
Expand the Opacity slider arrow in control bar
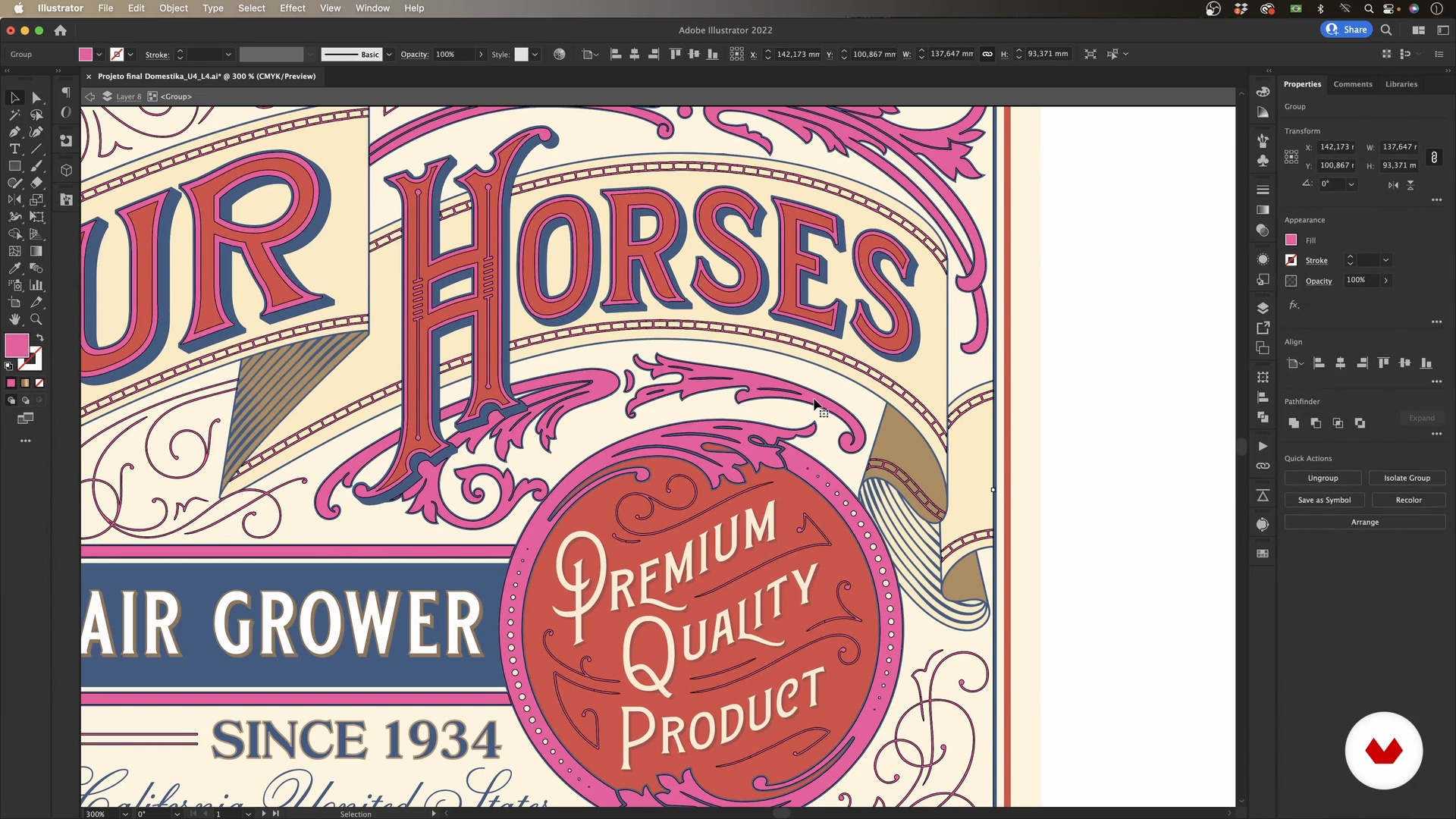(x=481, y=55)
